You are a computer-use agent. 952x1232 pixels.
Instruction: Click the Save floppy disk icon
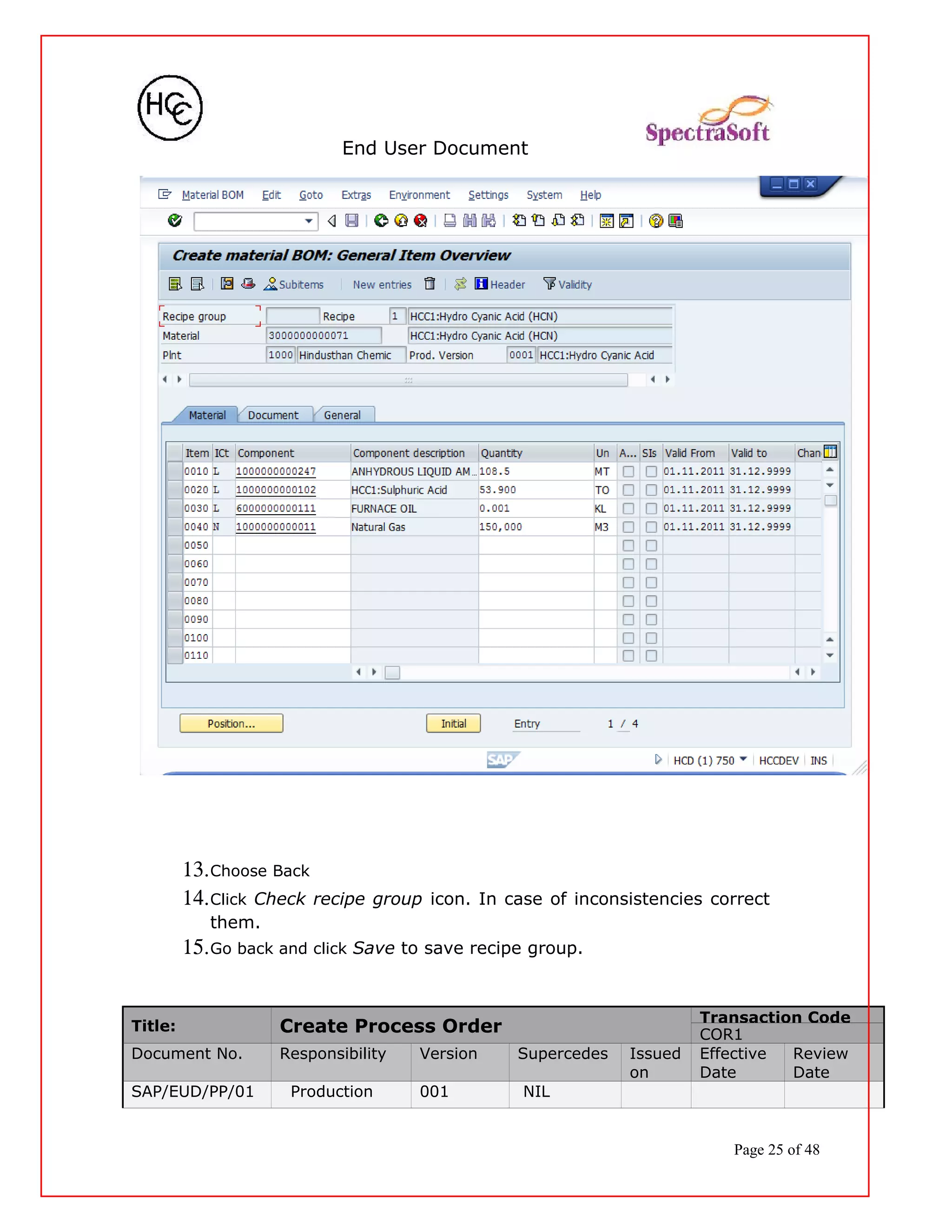352,220
